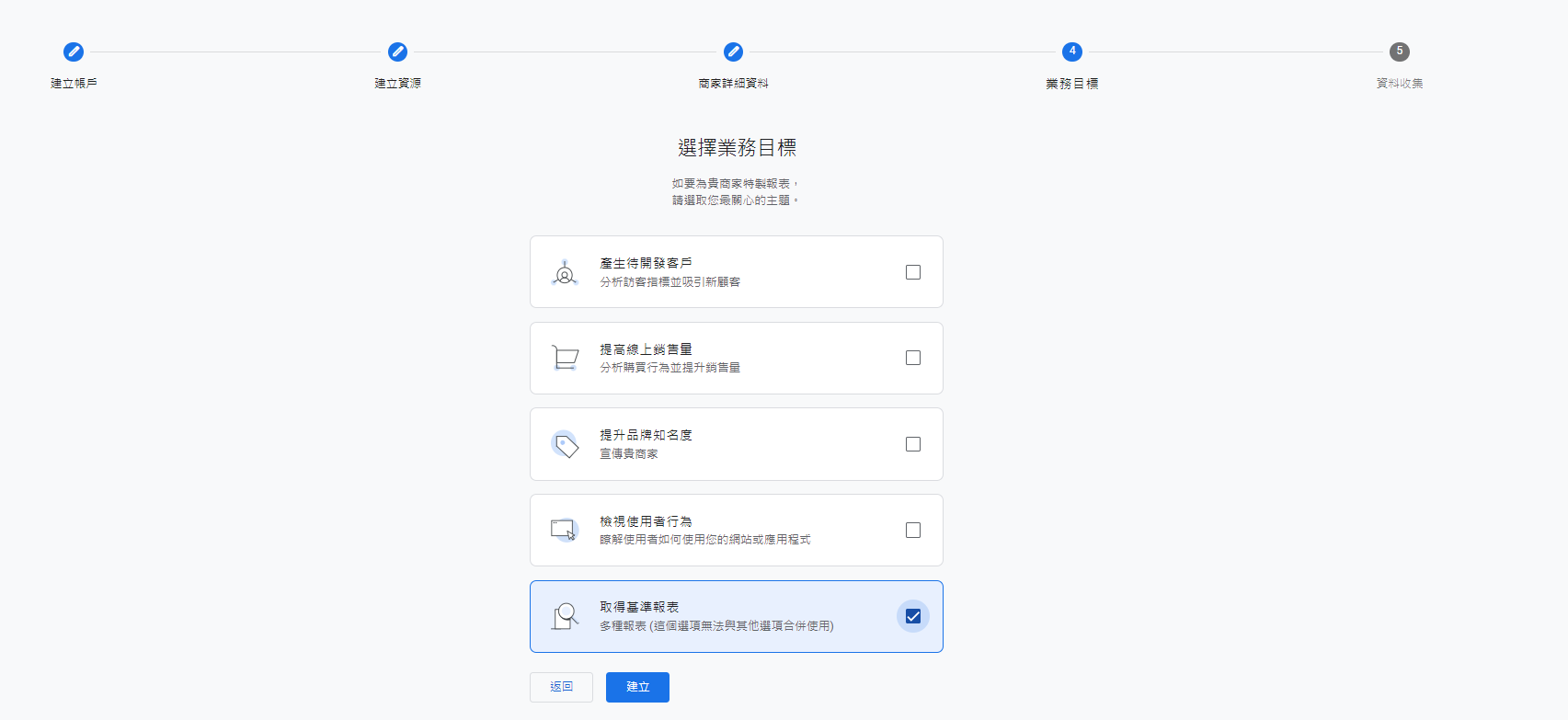Click the 建立資源 step pencil icon

(397, 51)
